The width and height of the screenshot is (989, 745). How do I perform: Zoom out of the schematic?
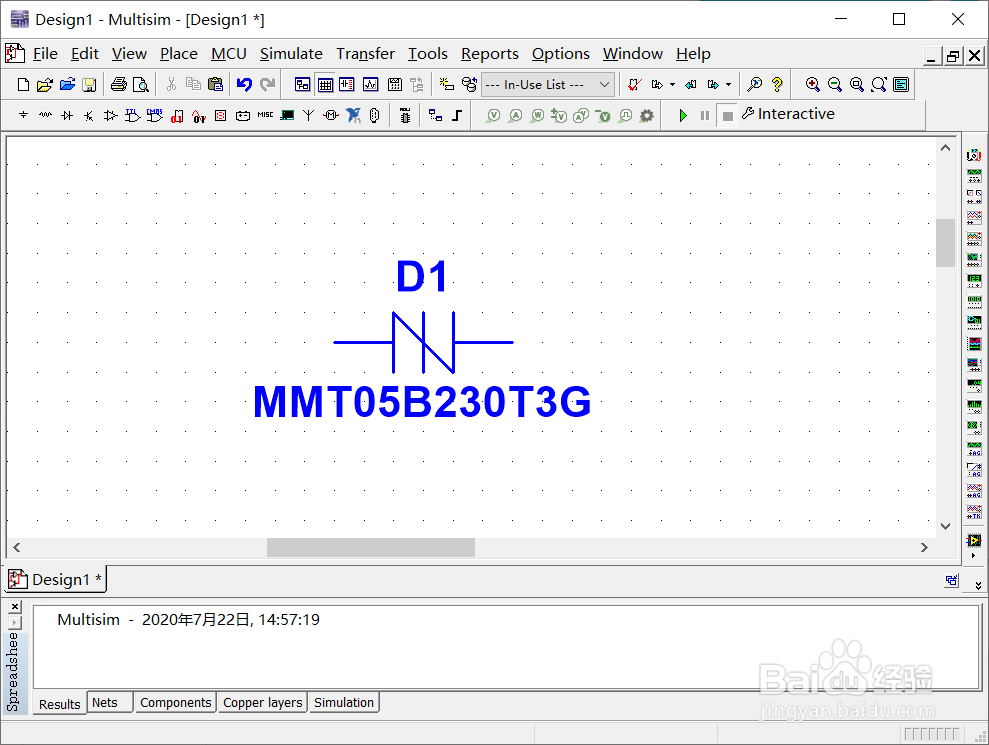[x=834, y=85]
